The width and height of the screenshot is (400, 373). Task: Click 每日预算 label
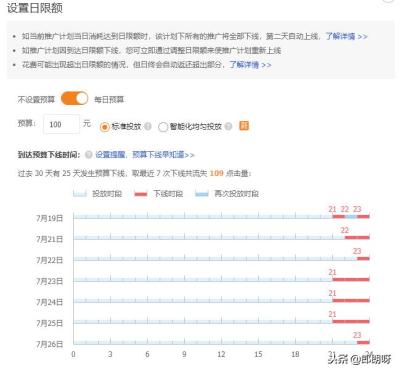[x=109, y=99]
